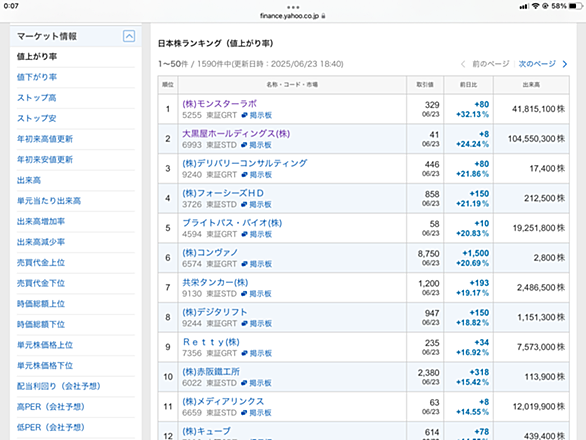
Task: Click the +32.13% change value
Action: (472, 114)
